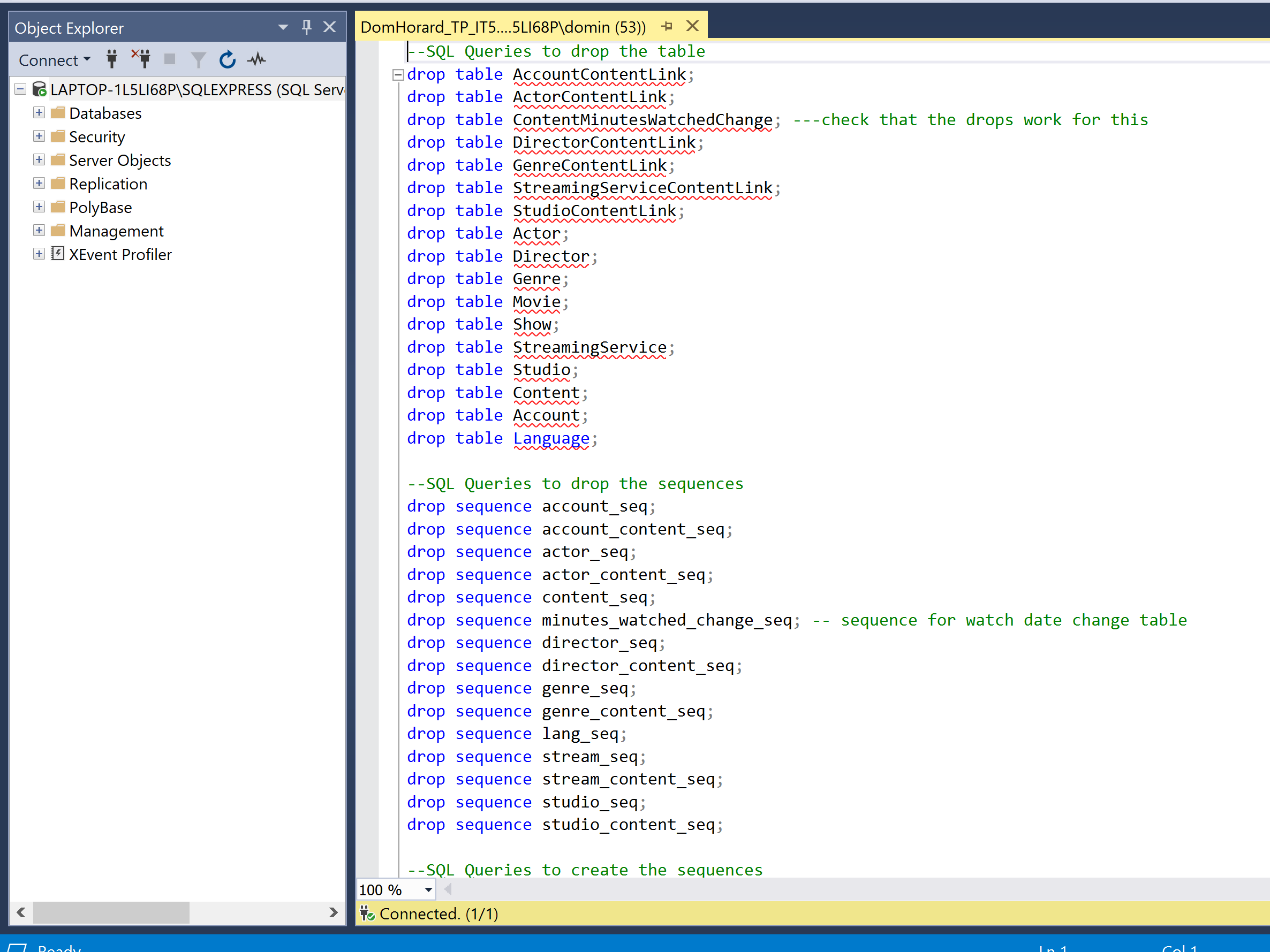Screen dimensions: 1270x952
Task: Collapse the drop table code block outline
Action: pyautogui.click(x=397, y=74)
